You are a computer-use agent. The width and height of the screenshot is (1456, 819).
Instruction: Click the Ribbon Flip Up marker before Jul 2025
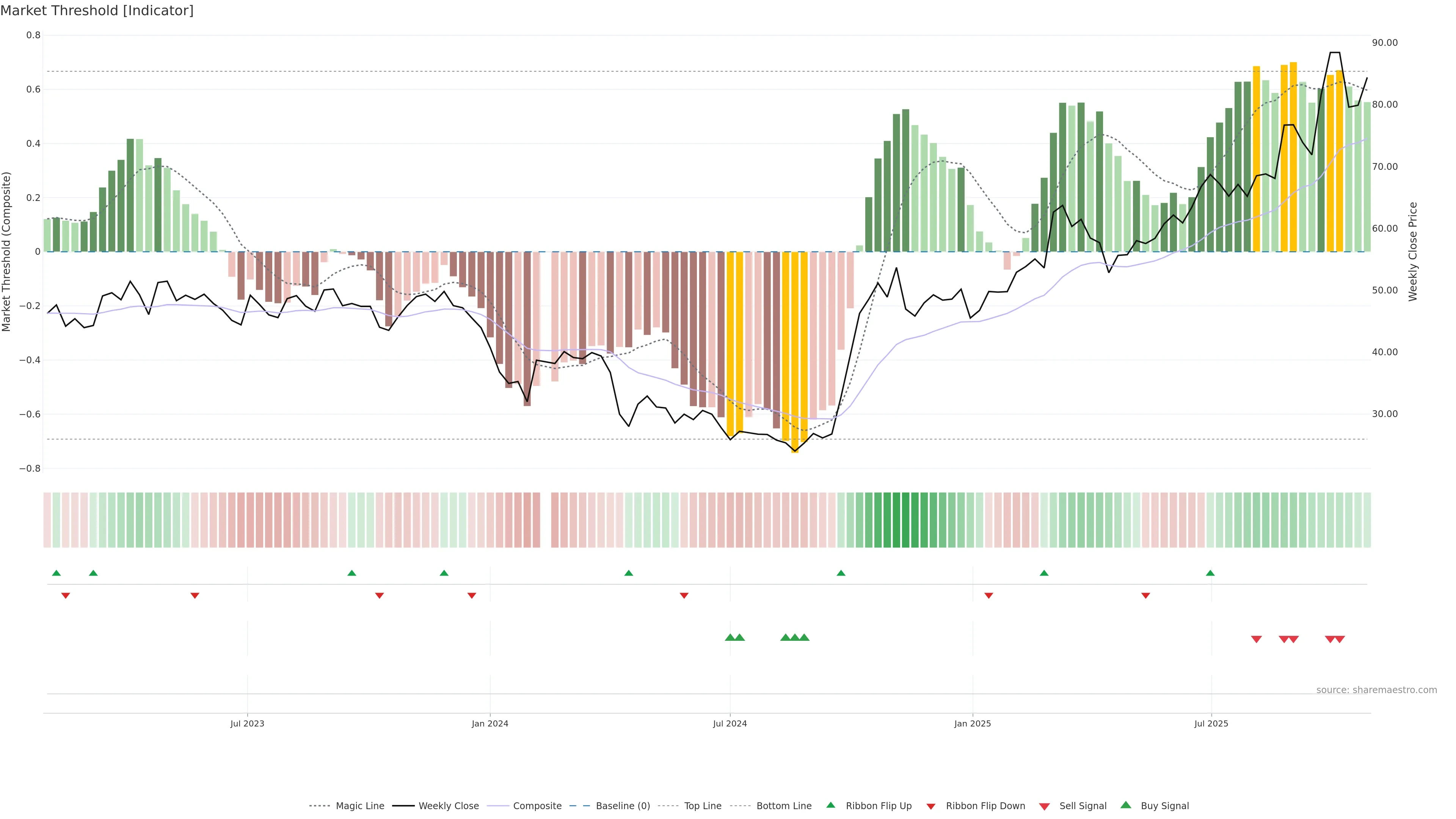1210,573
